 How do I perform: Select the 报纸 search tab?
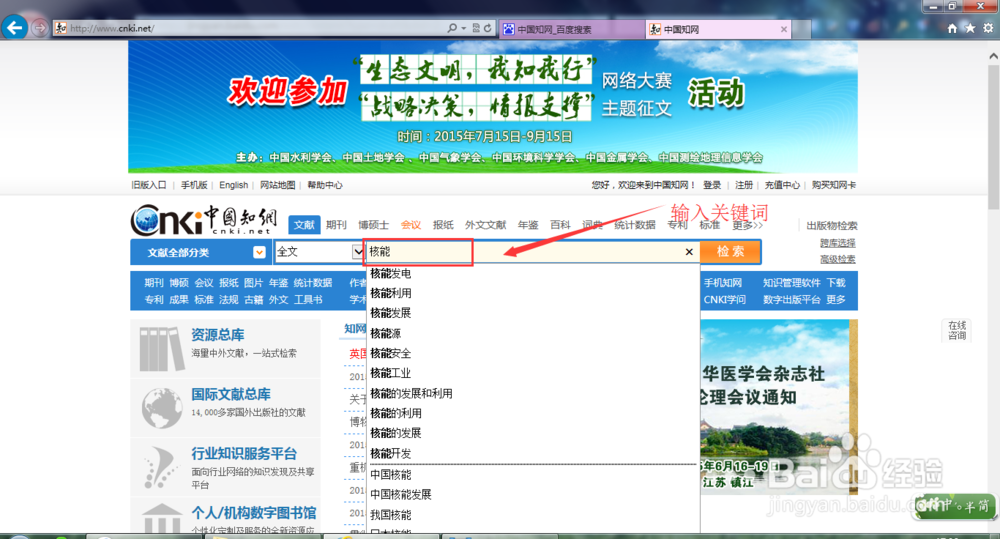pos(443,225)
